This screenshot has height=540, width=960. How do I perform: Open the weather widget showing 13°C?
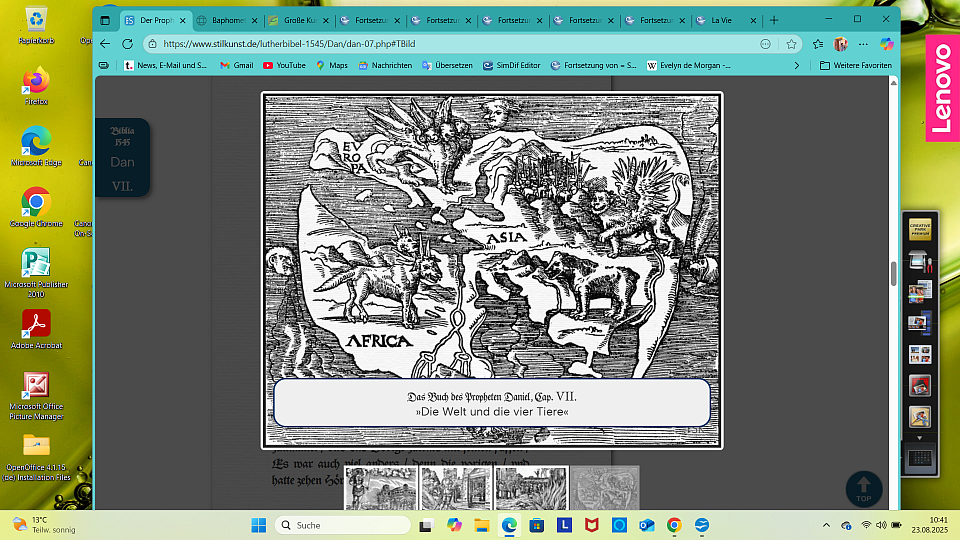pyautogui.click(x=44, y=525)
